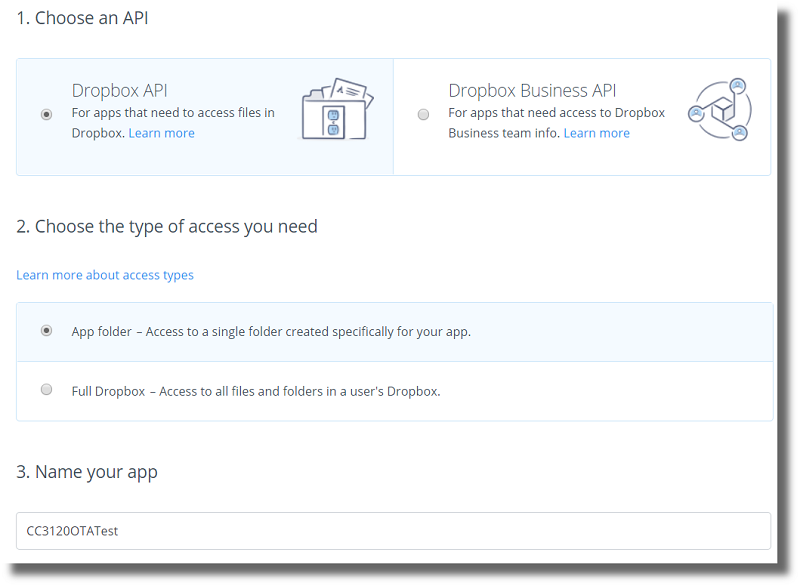Focus the app name field containing CC3120OTATest
800x586 pixels.
coord(393,531)
